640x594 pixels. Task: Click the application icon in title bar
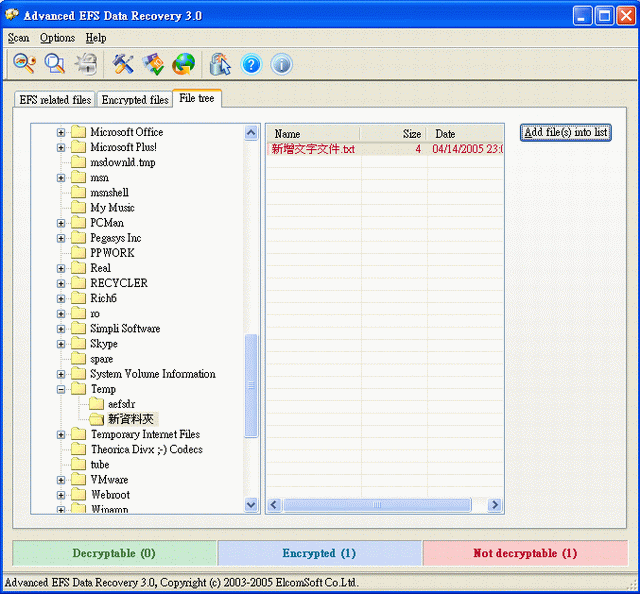point(12,15)
